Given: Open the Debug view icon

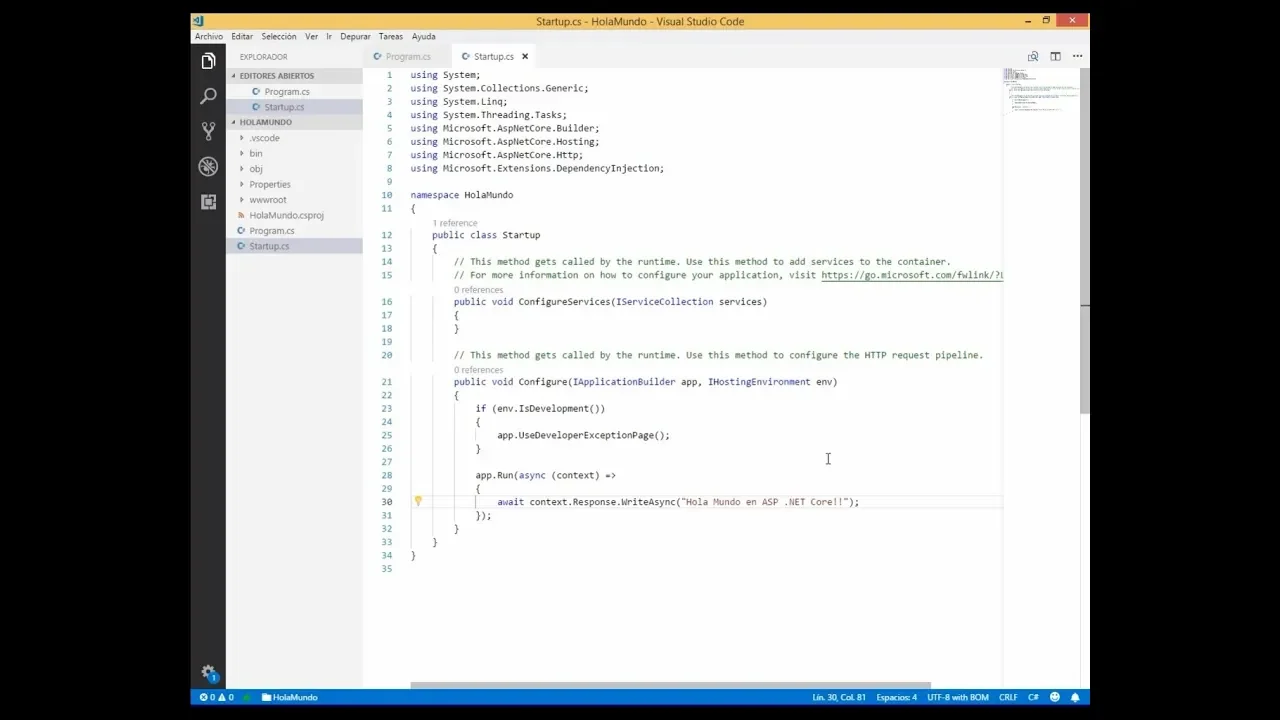Looking at the screenshot, I should coord(208,166).
